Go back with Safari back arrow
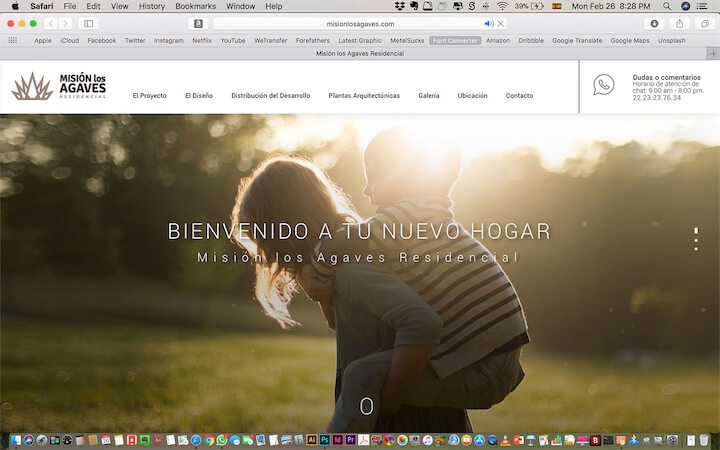This screenshot has width=720, height=450. [50, 23]
